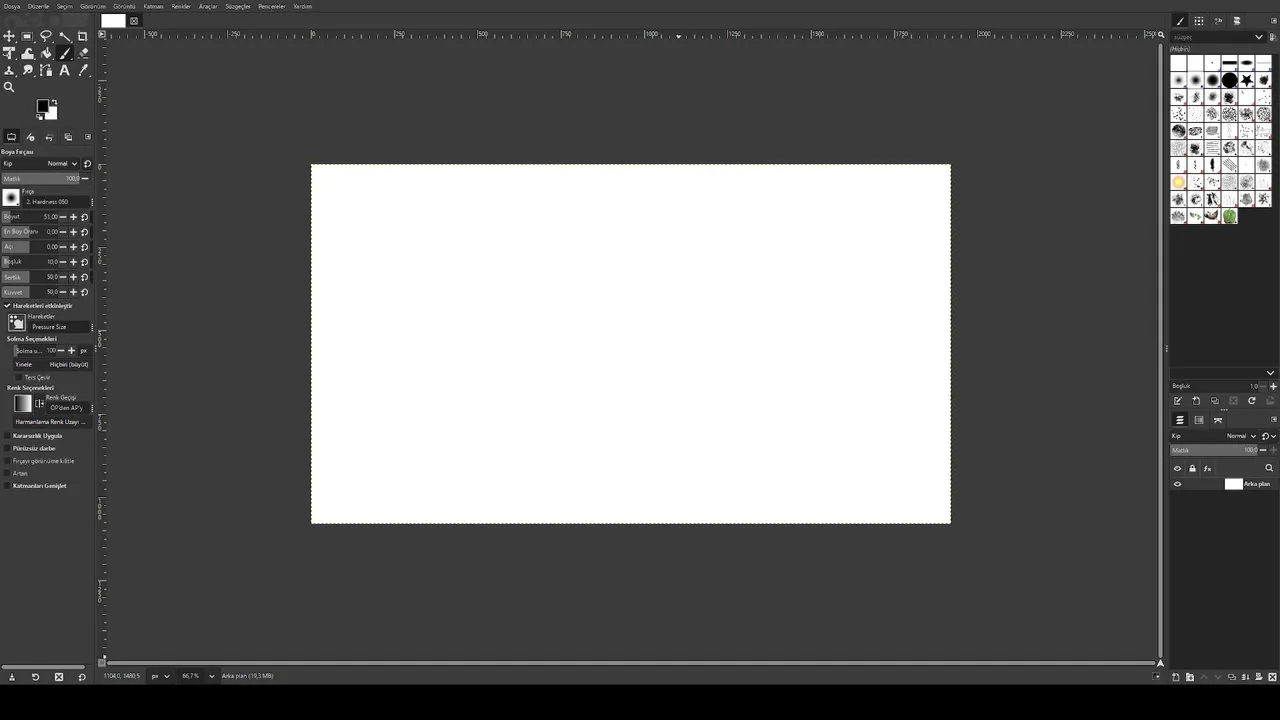Enable the Artan checkbox

[7, 474]
